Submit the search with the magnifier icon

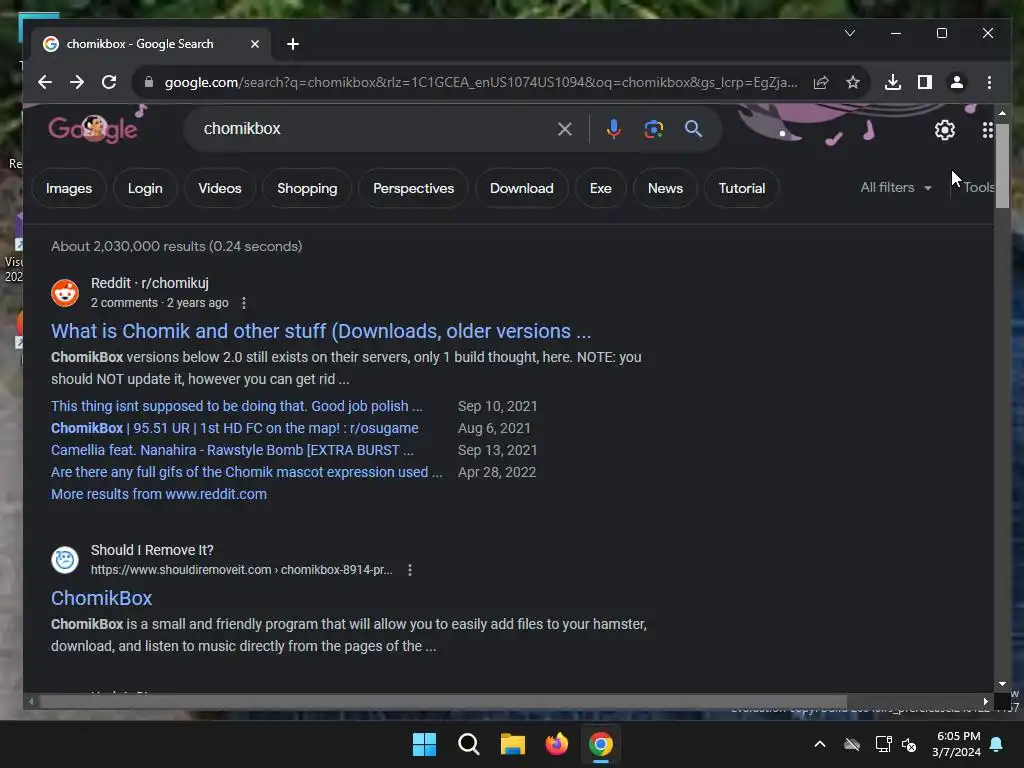tap(694, 129)
